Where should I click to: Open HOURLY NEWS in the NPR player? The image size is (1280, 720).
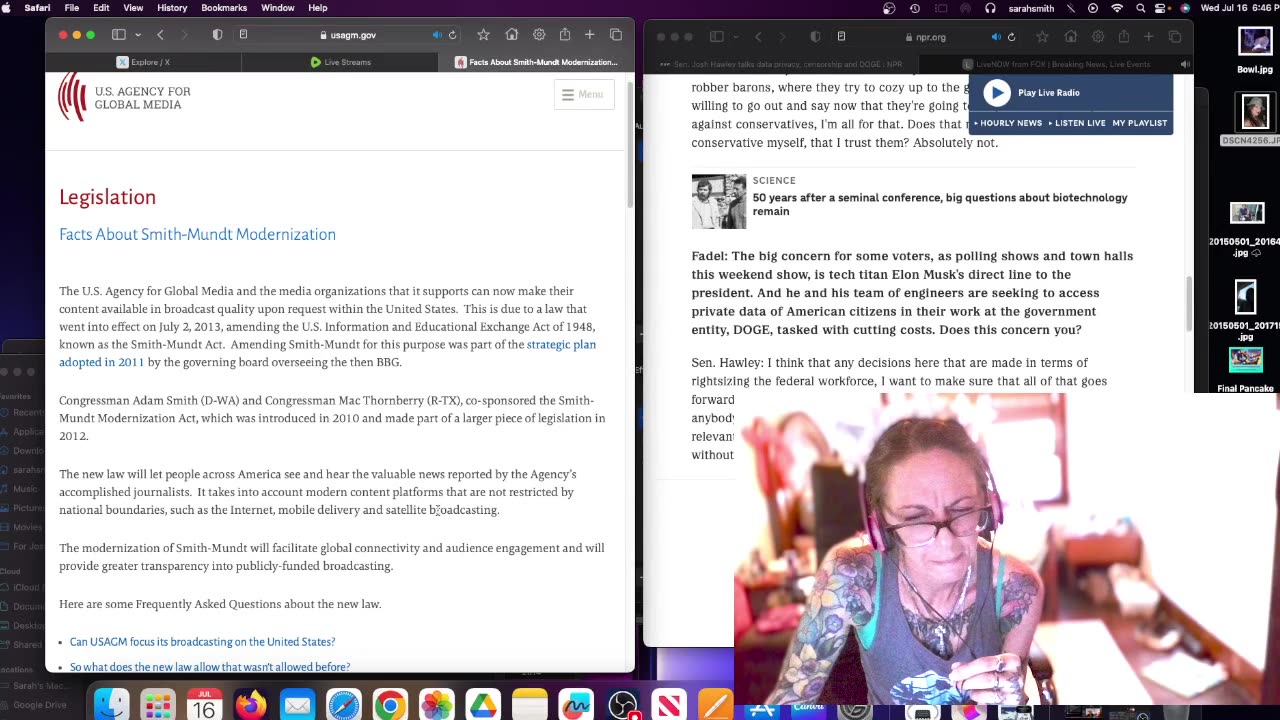coord(1010,123)
